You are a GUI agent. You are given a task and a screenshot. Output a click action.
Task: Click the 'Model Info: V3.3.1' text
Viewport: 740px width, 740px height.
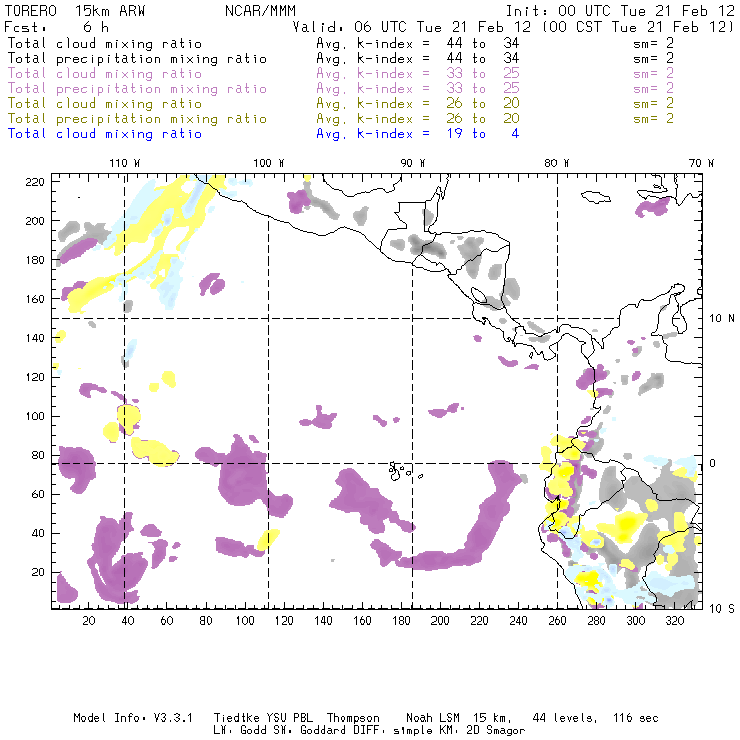click(x=133, y=718)
